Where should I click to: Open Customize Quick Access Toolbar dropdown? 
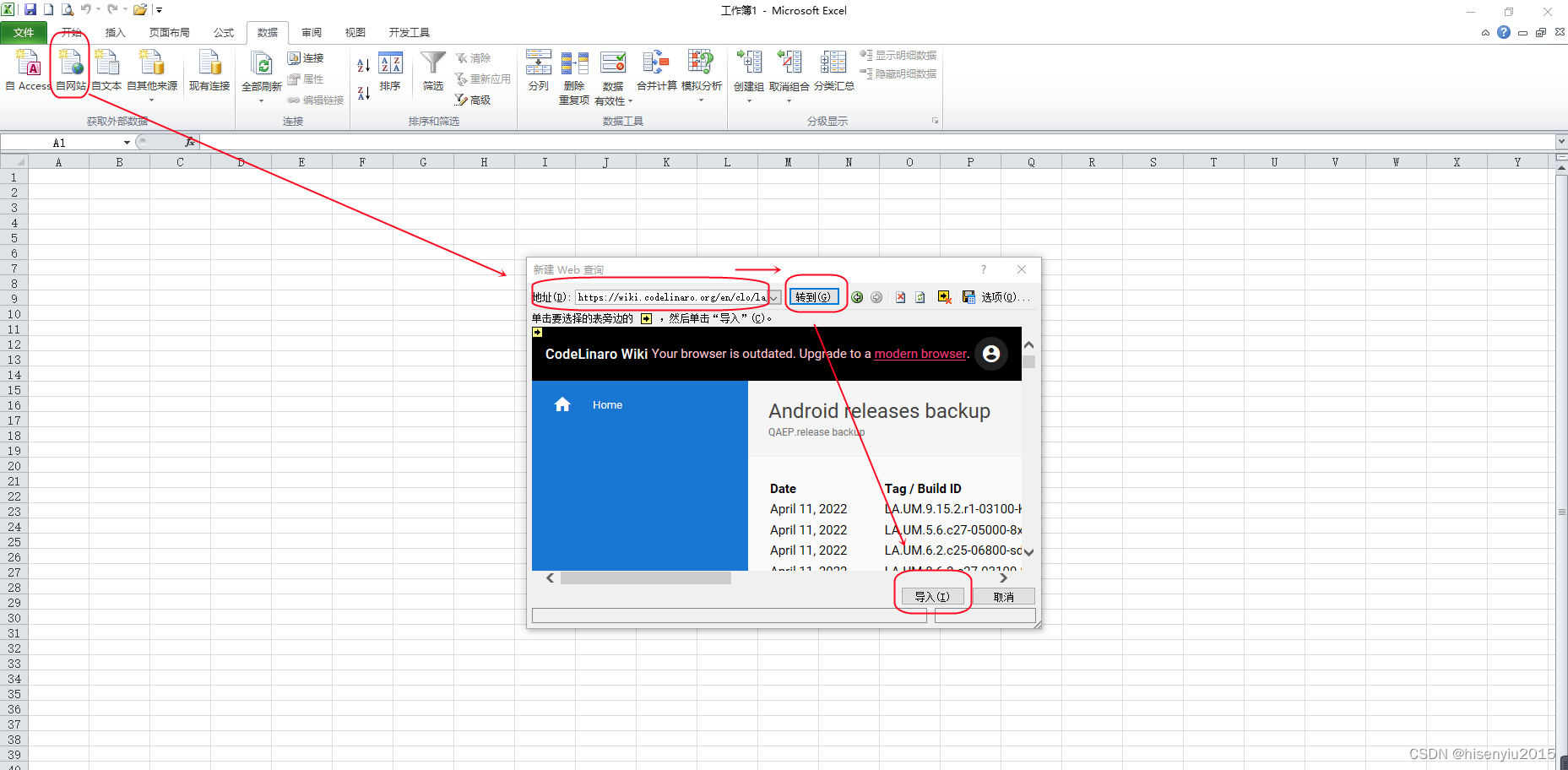pyautogui.click(x=159, y=10)
